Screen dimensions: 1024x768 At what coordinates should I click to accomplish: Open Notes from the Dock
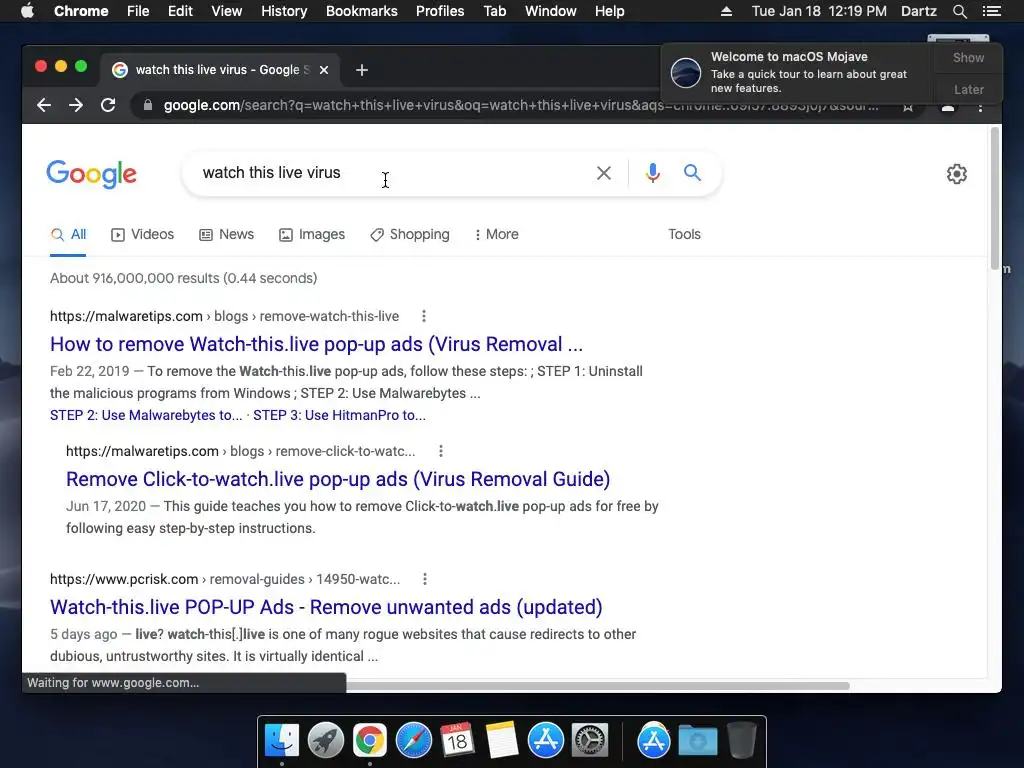pos(502,741)
